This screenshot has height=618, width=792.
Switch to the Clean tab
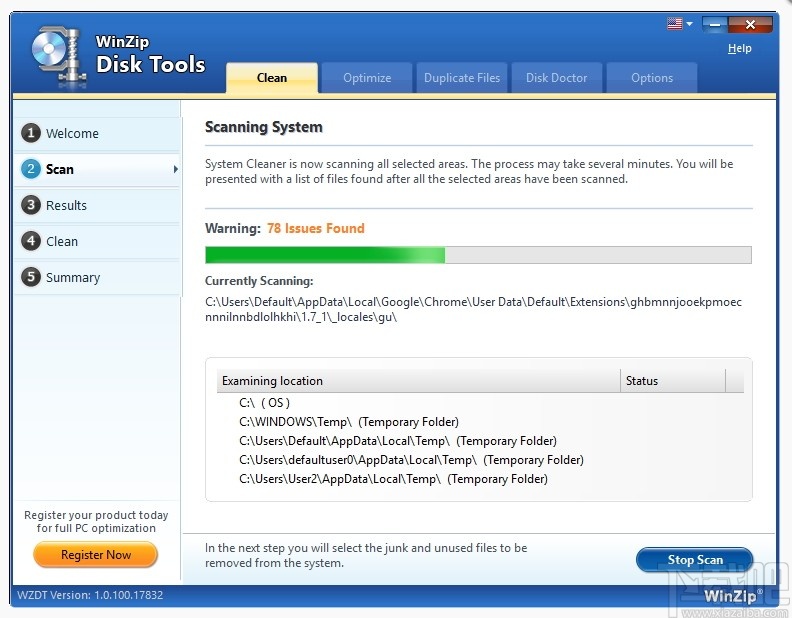(x=272, y=78)
